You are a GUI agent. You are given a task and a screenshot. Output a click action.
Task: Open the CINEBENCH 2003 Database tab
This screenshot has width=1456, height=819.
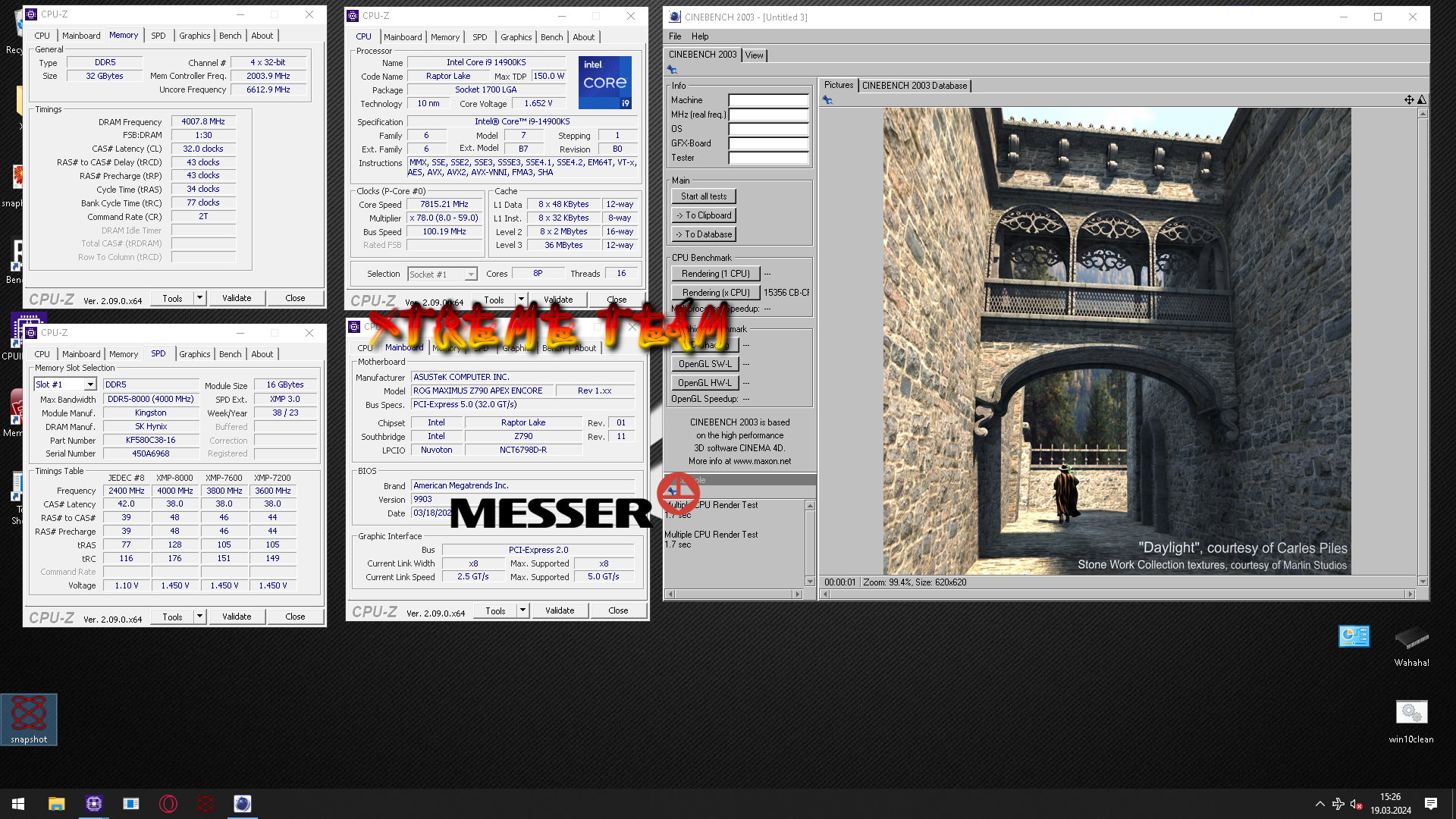pyautogui.click(x=915, y=86)
